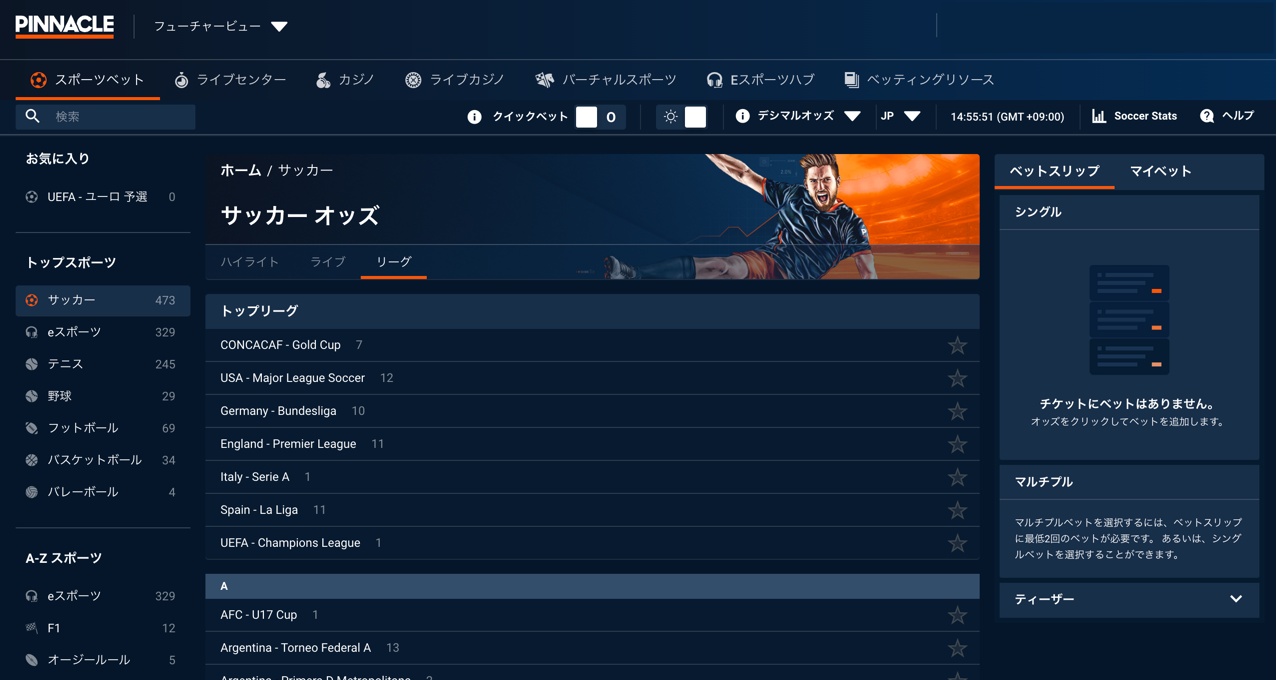The height and width of the screenshot is (680, 1277).
Task: Open Germany - Bundesliga league
Action: pos(278,411)
